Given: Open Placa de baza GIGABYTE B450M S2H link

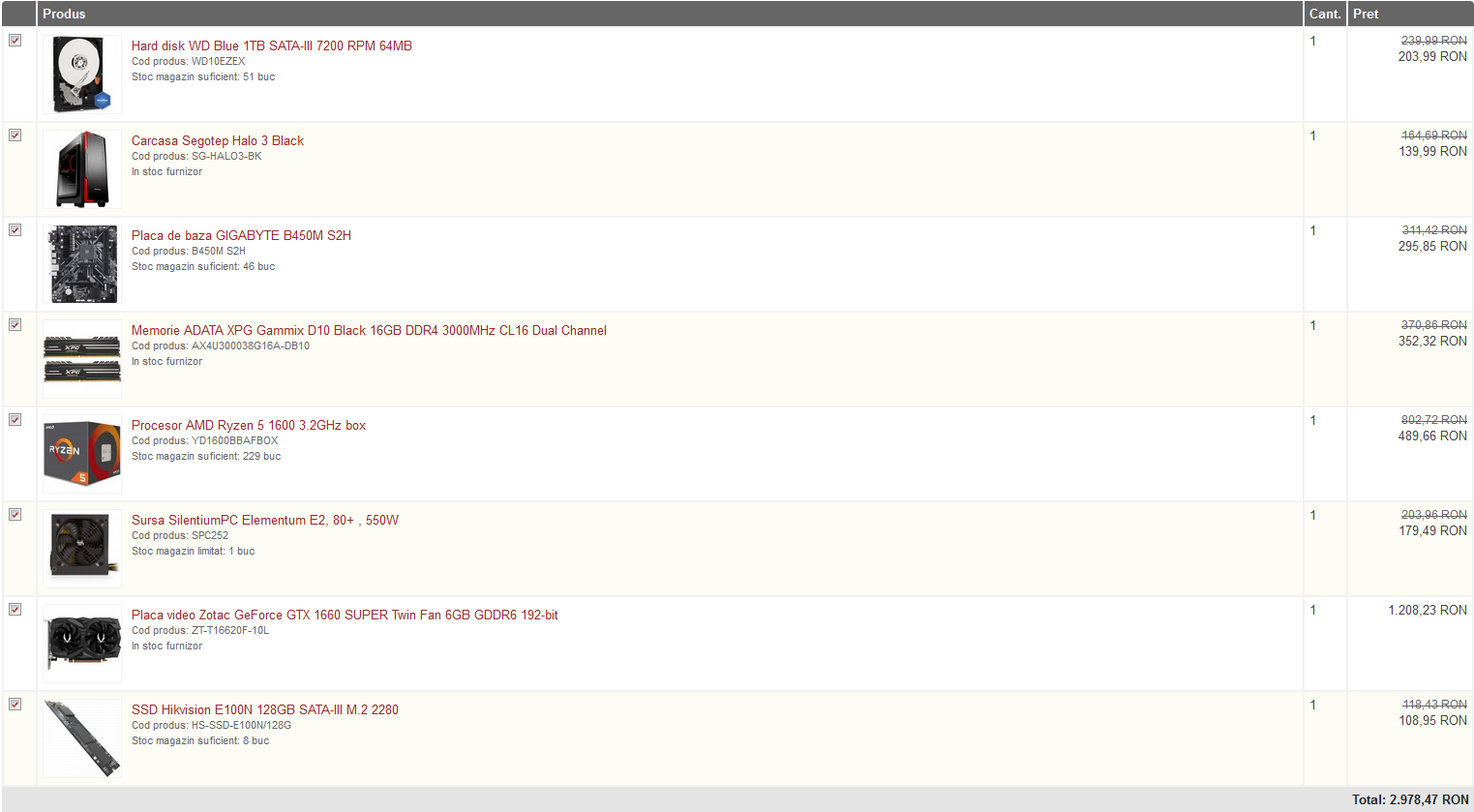Looking at the screenshot, I should click(241, 235).
